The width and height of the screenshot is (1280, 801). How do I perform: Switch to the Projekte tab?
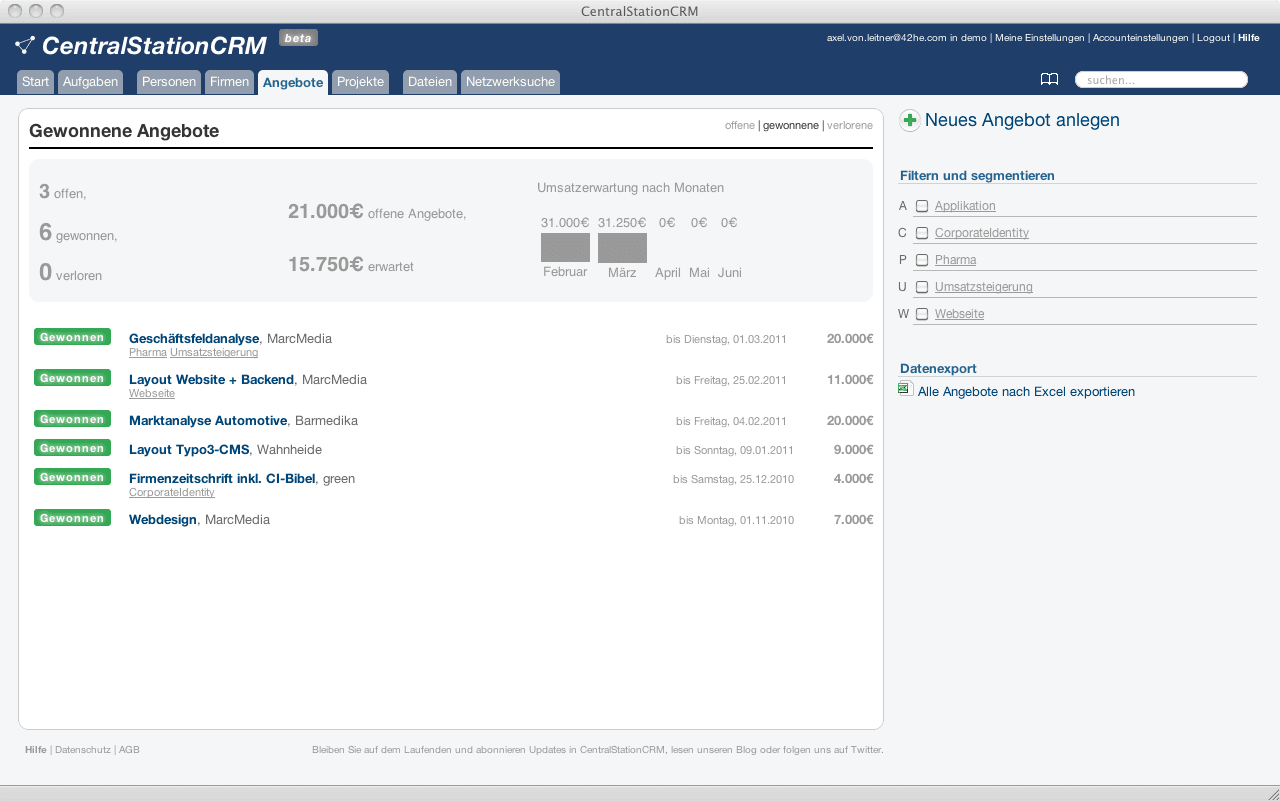pyautogui.click(x=360, y=82)
